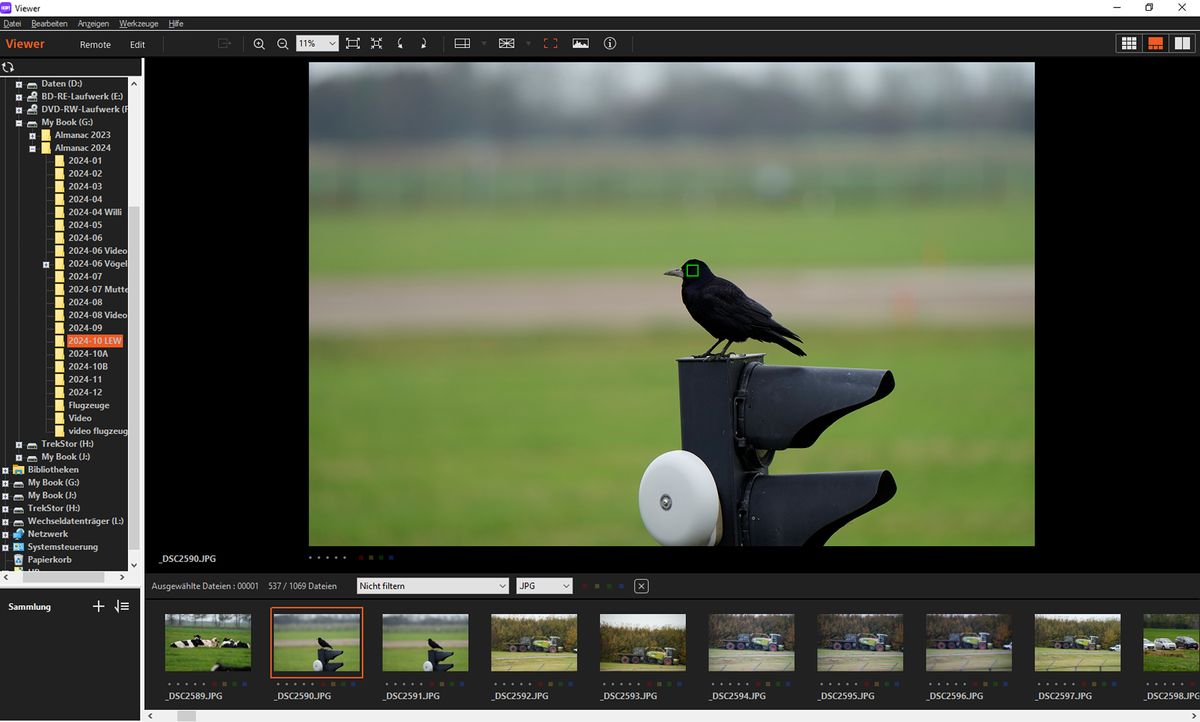Switch to thumbnail grid view

(x=1128, y=43)
